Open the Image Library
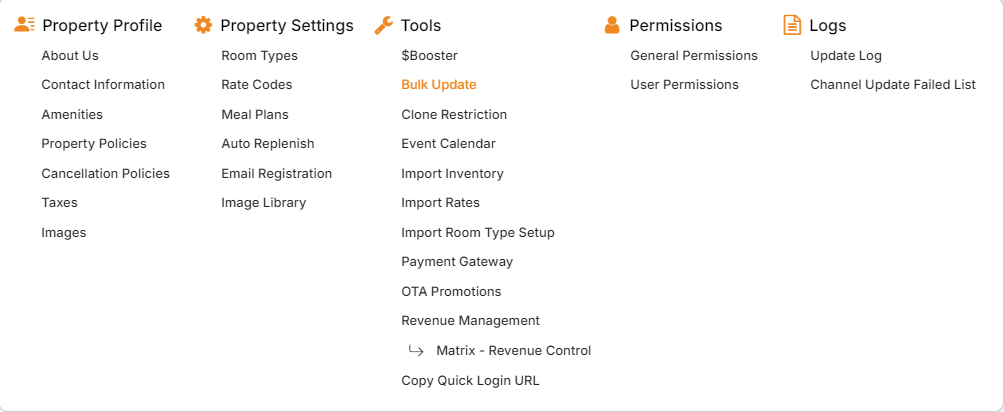Viewport: 1004px width, 412px height. pyautogui.click(x=263, y=203)
